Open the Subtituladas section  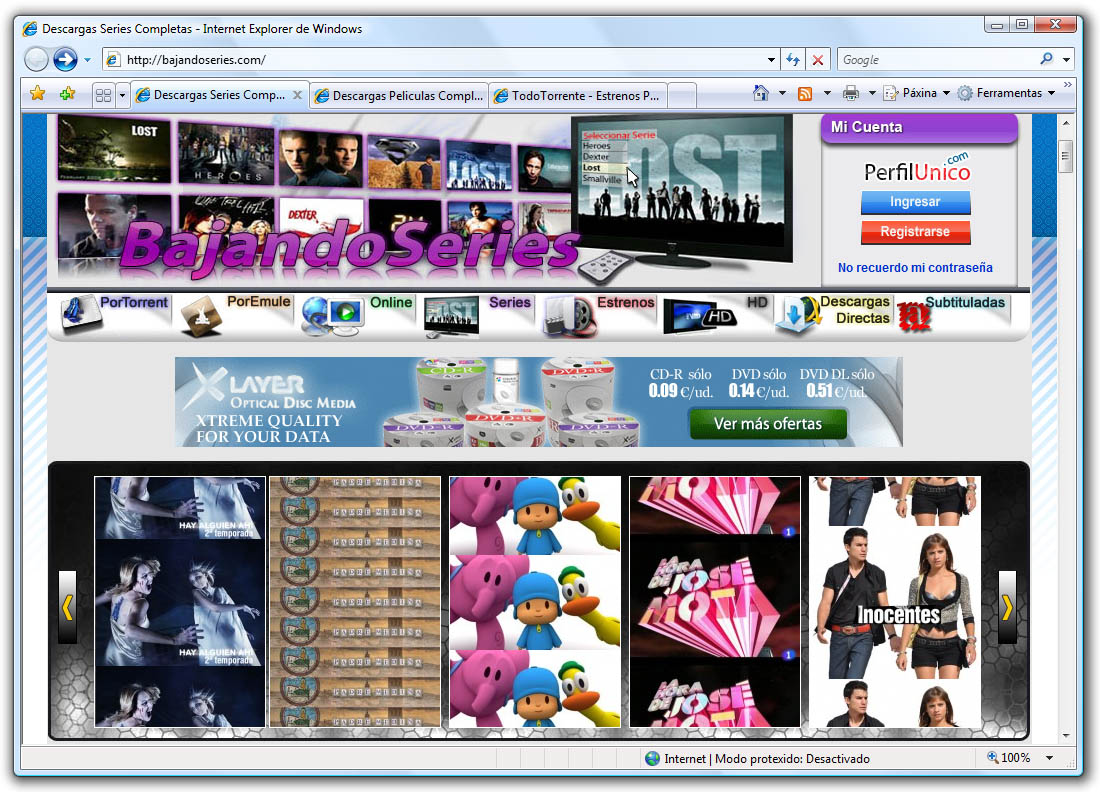point(952,314)
